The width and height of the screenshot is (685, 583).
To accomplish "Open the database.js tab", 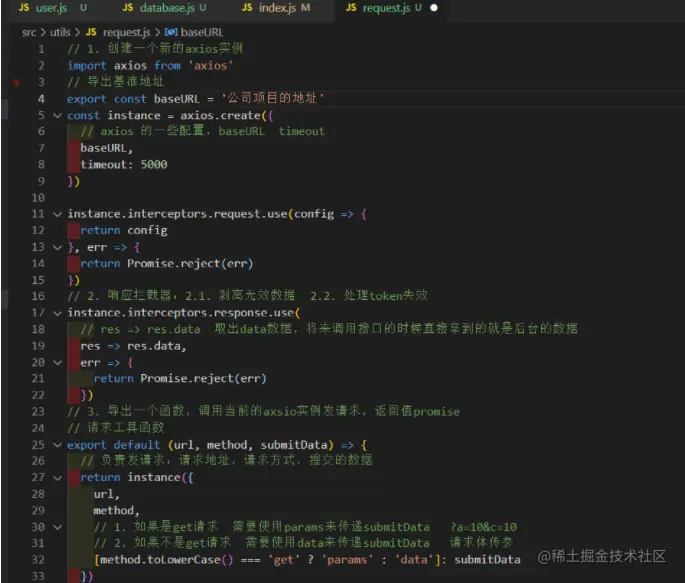I will [x=165, y=8].
